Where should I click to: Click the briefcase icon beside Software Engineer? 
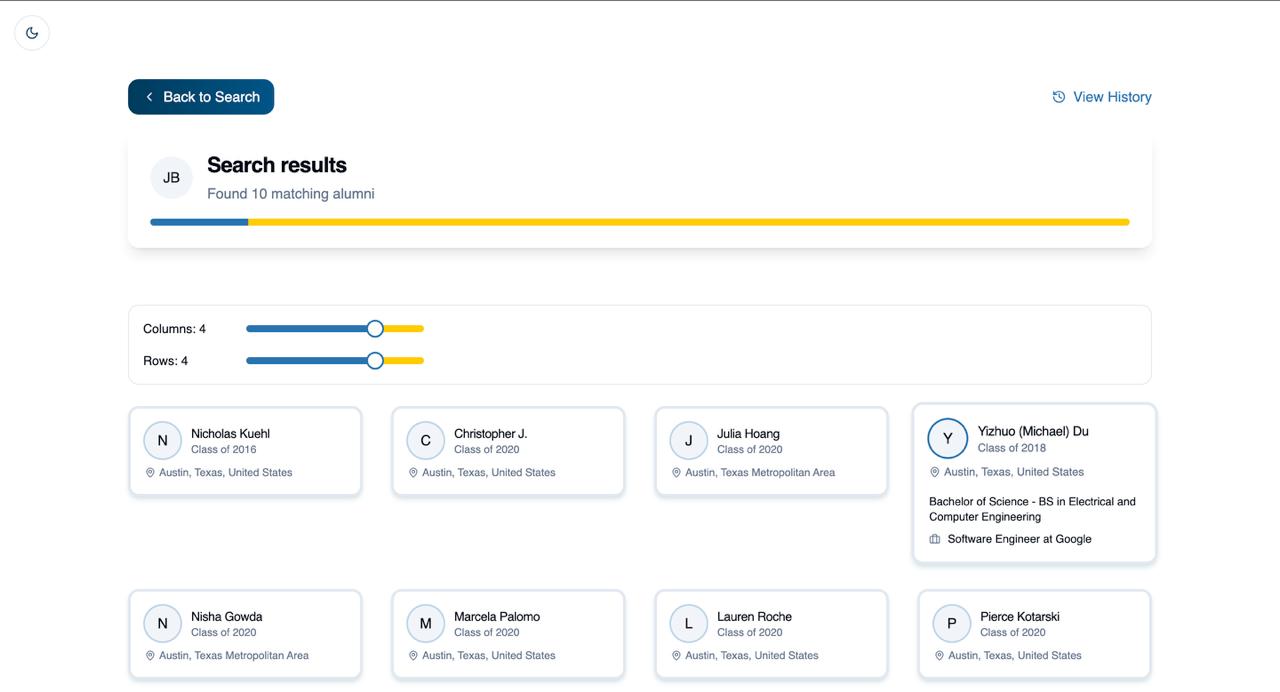click(x=935, y=539)
